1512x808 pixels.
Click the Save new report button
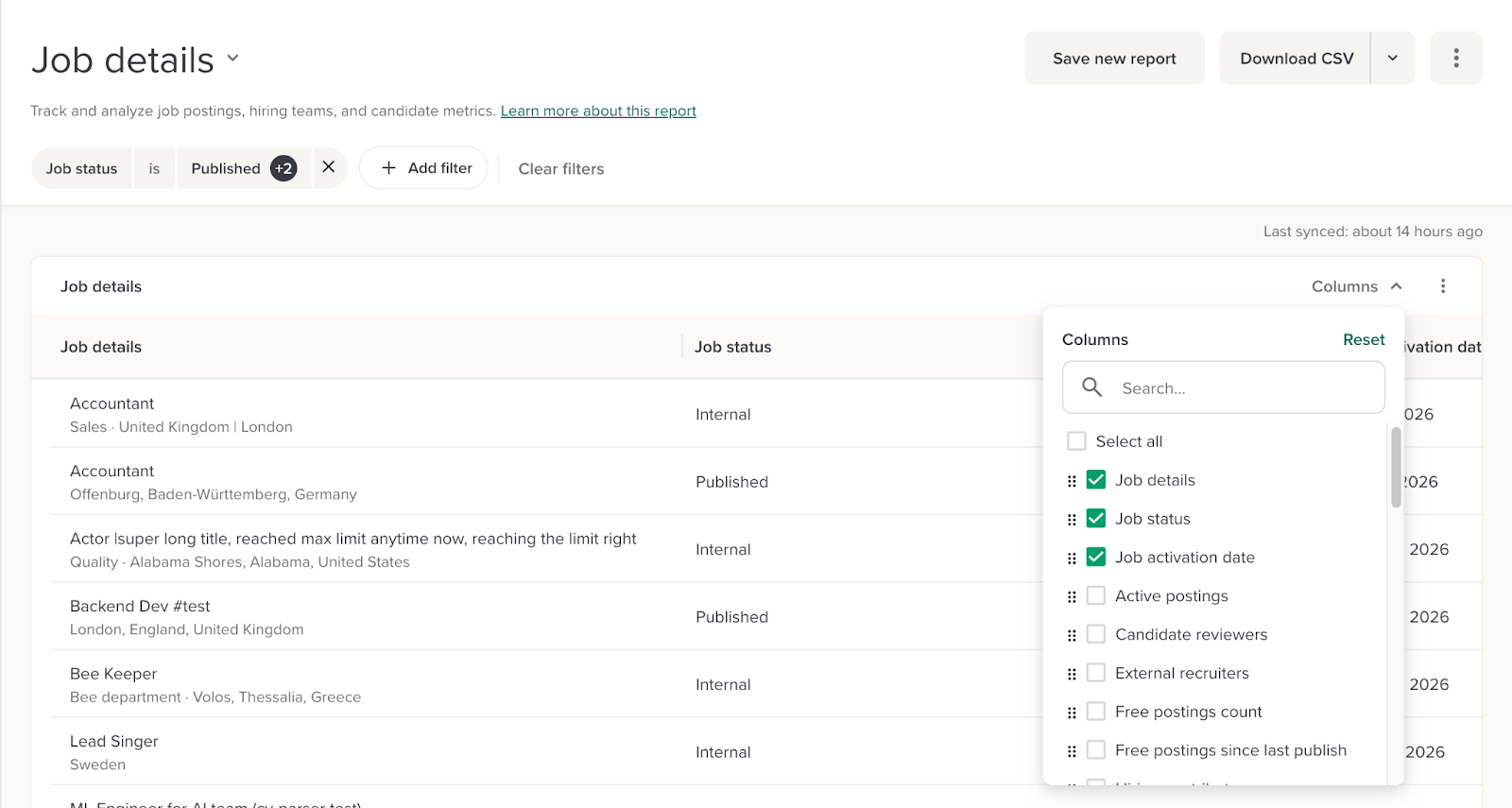[x=1114, y=59]
